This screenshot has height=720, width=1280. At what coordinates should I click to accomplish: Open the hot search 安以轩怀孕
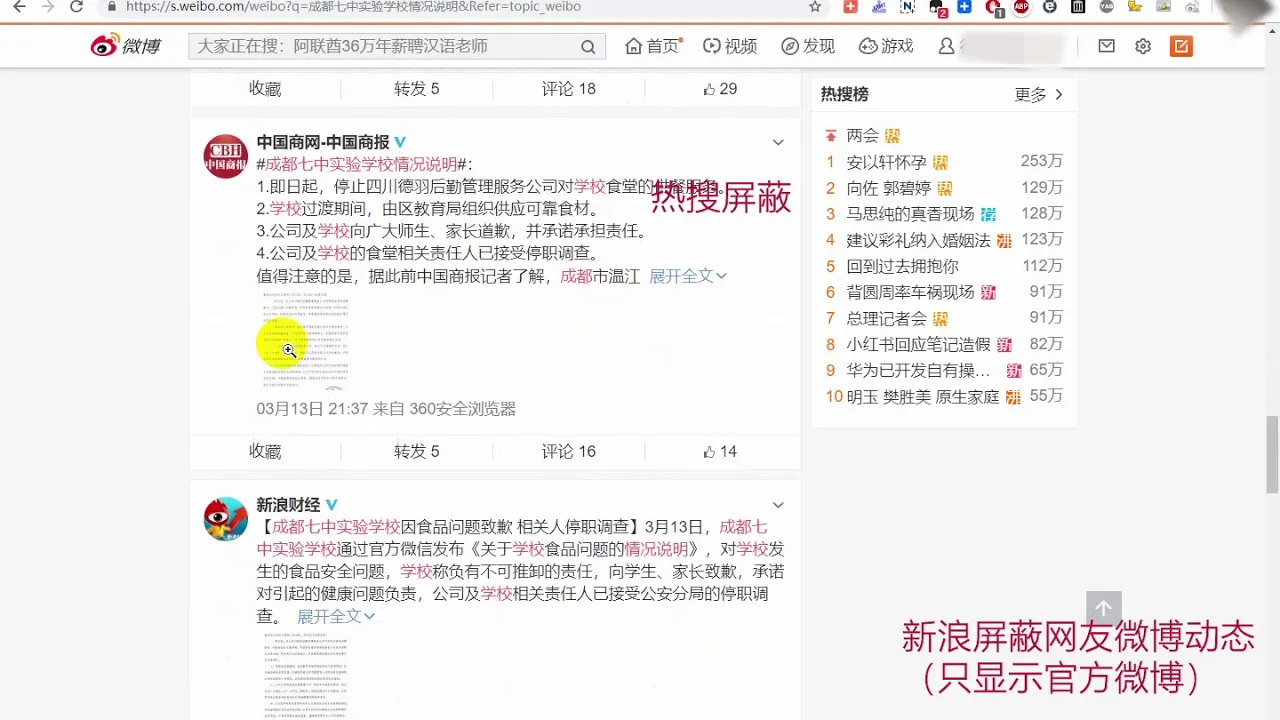(x=886, y=162)
